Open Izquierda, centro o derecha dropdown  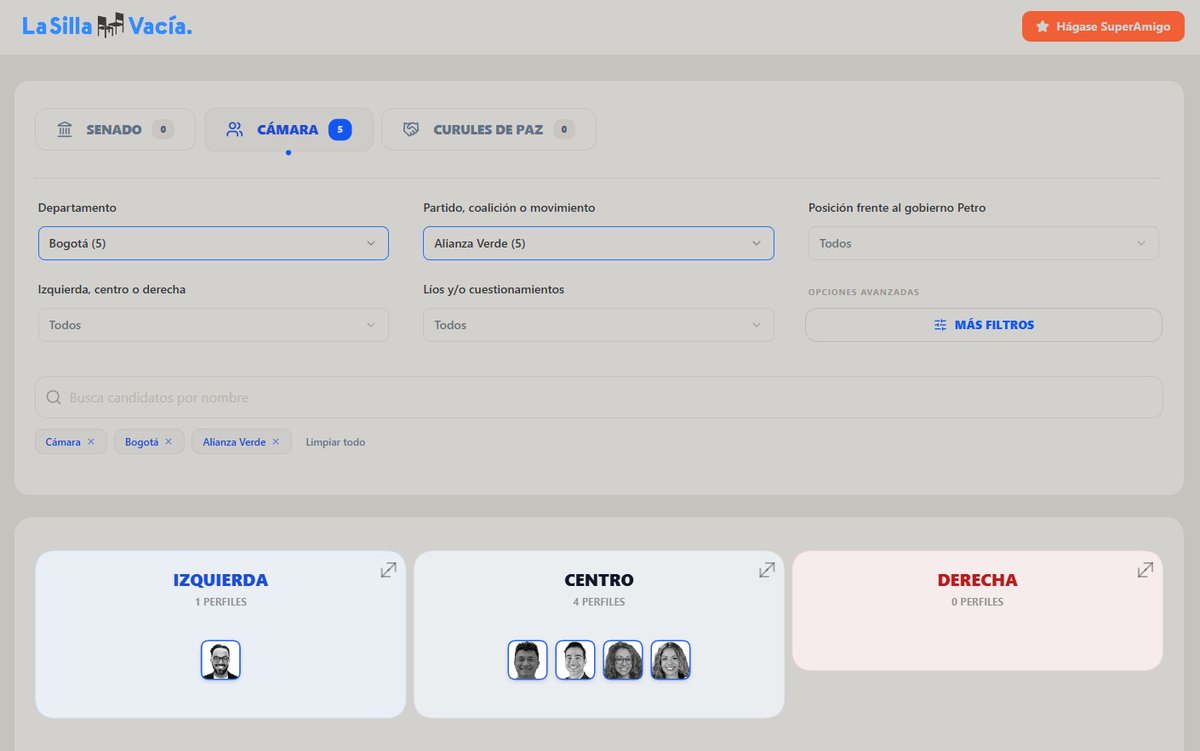click(x=213, y=325)
